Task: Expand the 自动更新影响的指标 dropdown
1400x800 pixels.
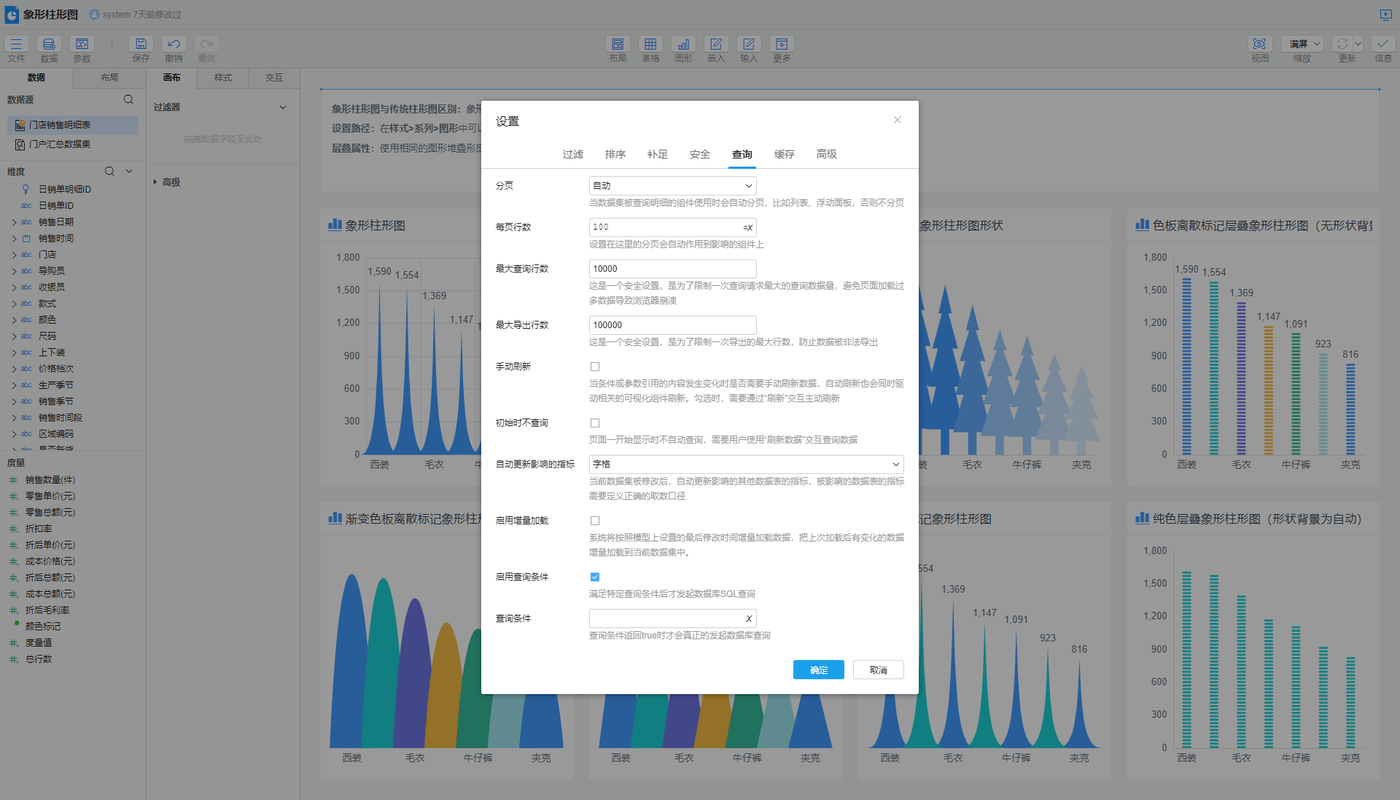Action: pyautogui.click(x=746, y=464)
